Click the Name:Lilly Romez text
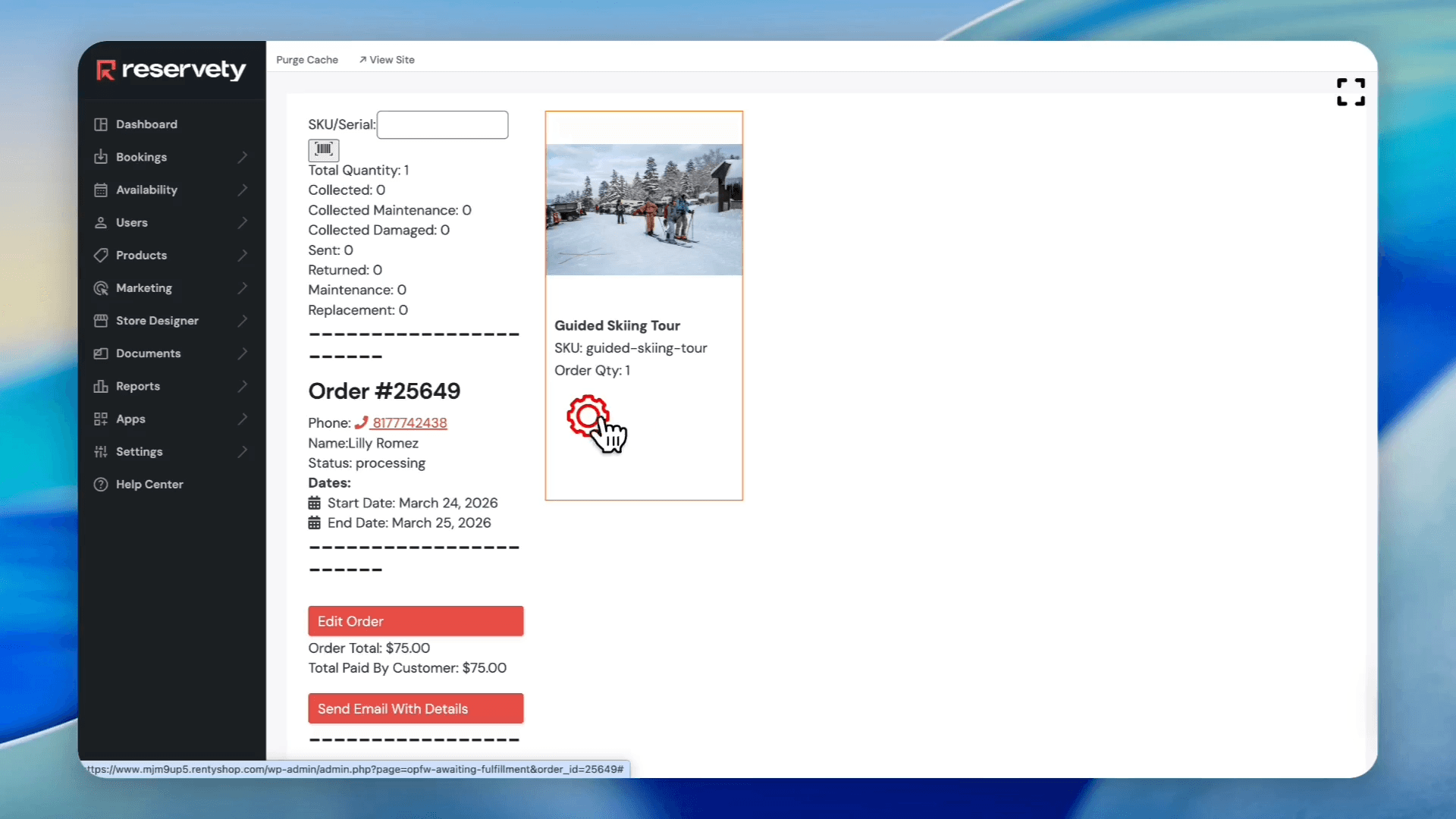 tap(363, 443)
